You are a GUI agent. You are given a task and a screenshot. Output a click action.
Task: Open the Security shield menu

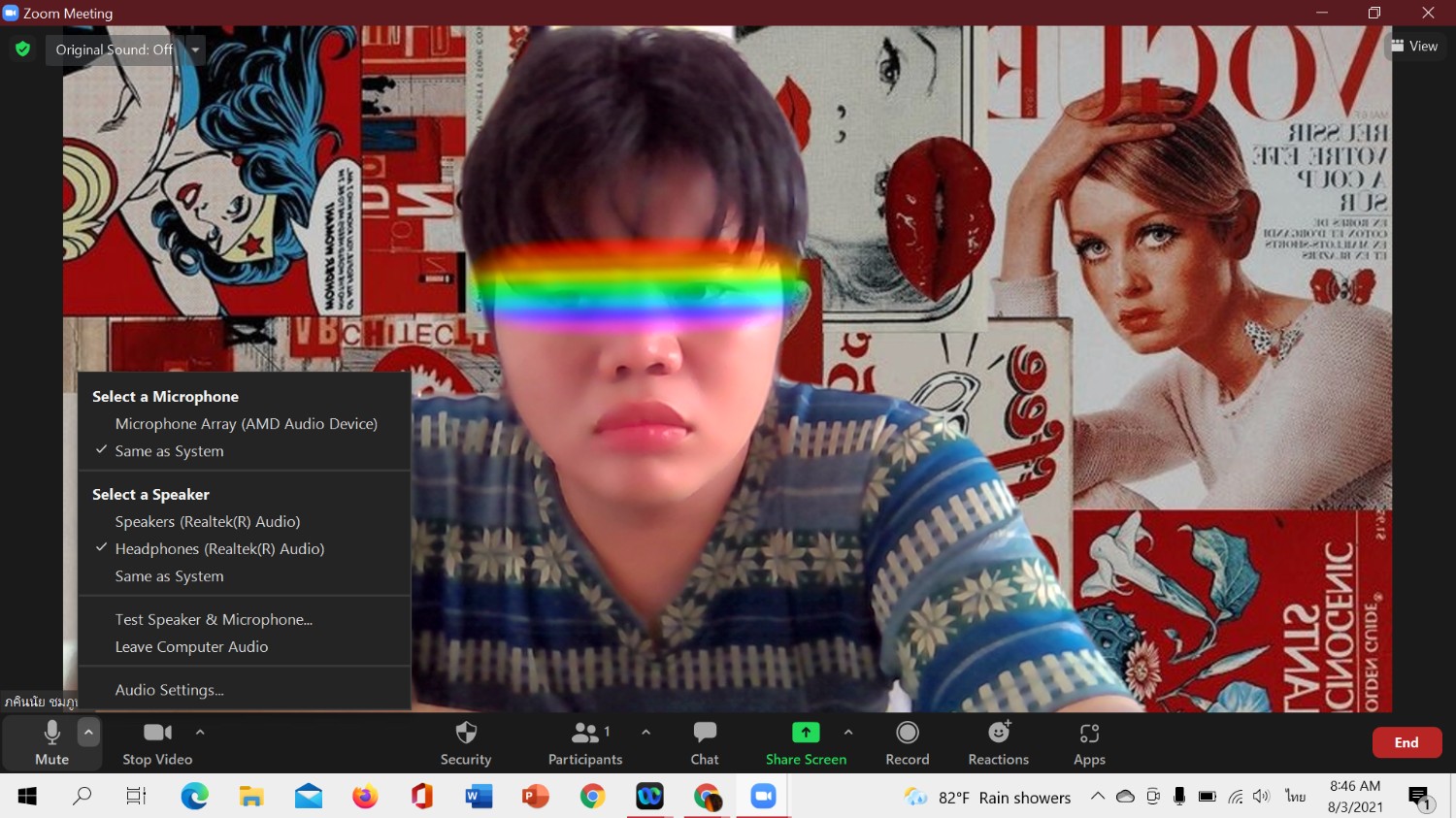point(466,743)
